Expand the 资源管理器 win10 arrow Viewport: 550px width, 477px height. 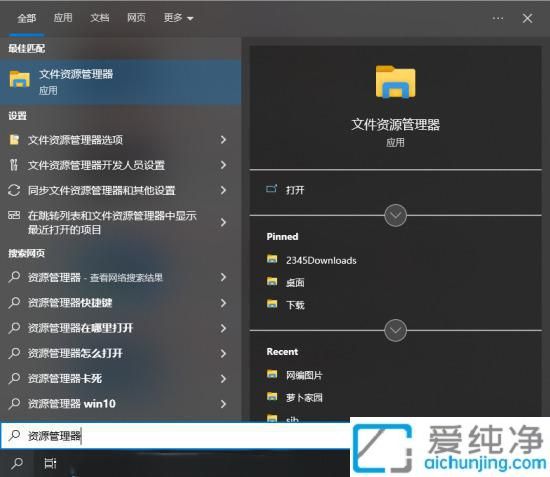click(223, 404)
